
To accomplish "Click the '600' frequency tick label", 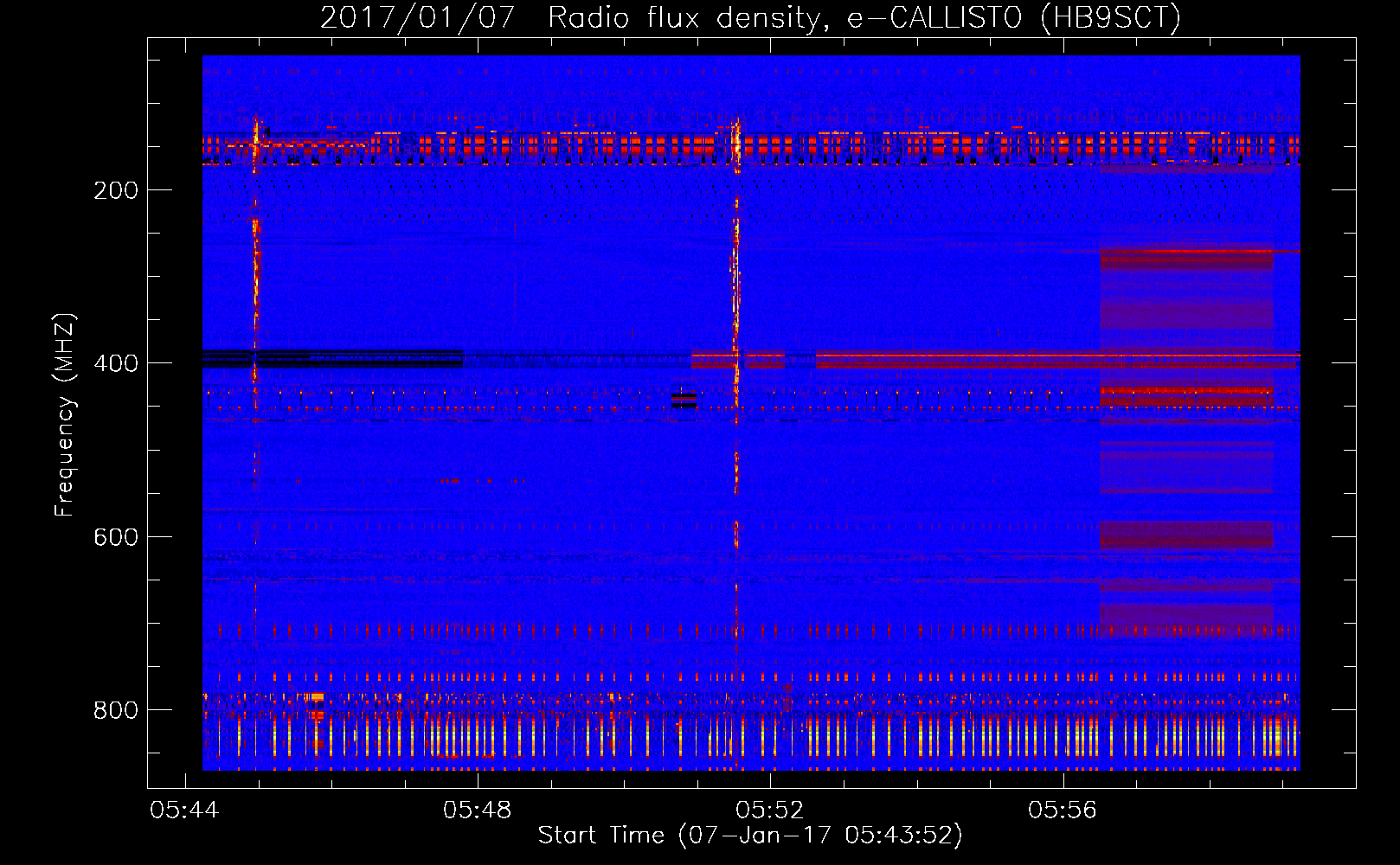I will click(x=116, y=537).
